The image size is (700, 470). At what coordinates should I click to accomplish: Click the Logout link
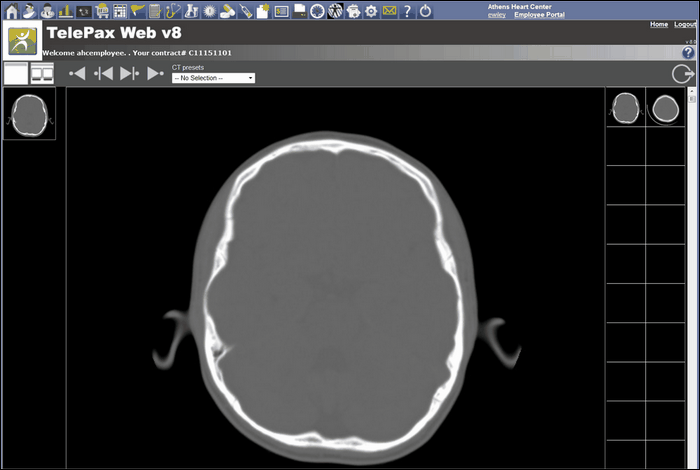click(684, 24)
